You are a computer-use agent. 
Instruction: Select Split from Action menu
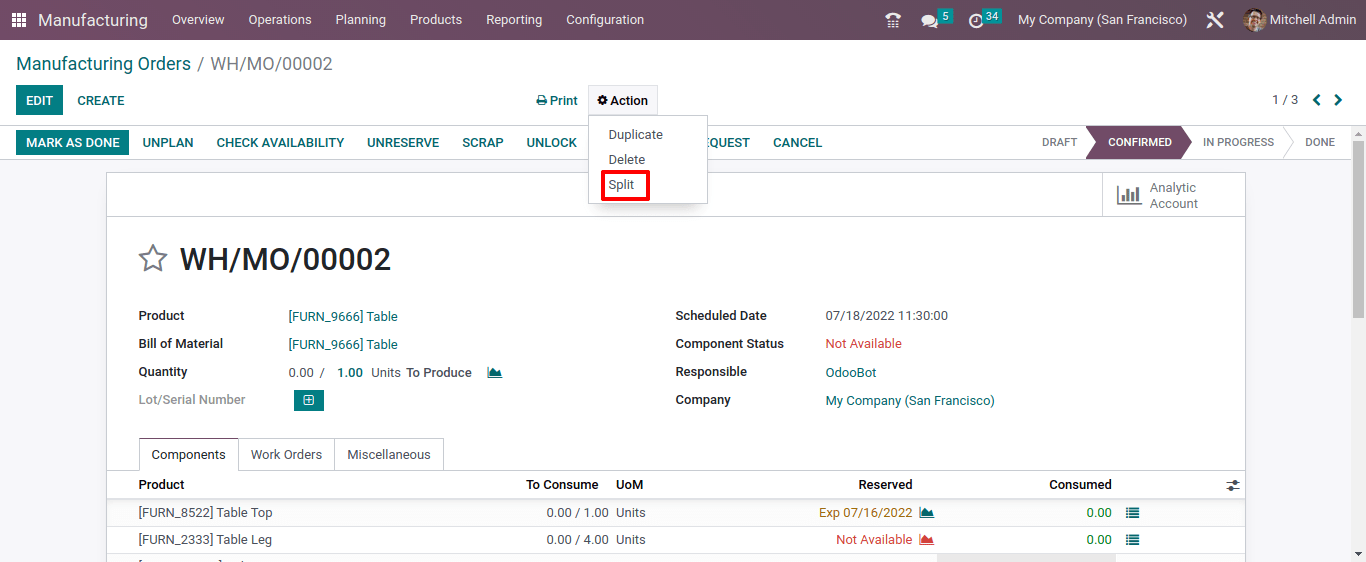tap(622, 185)
